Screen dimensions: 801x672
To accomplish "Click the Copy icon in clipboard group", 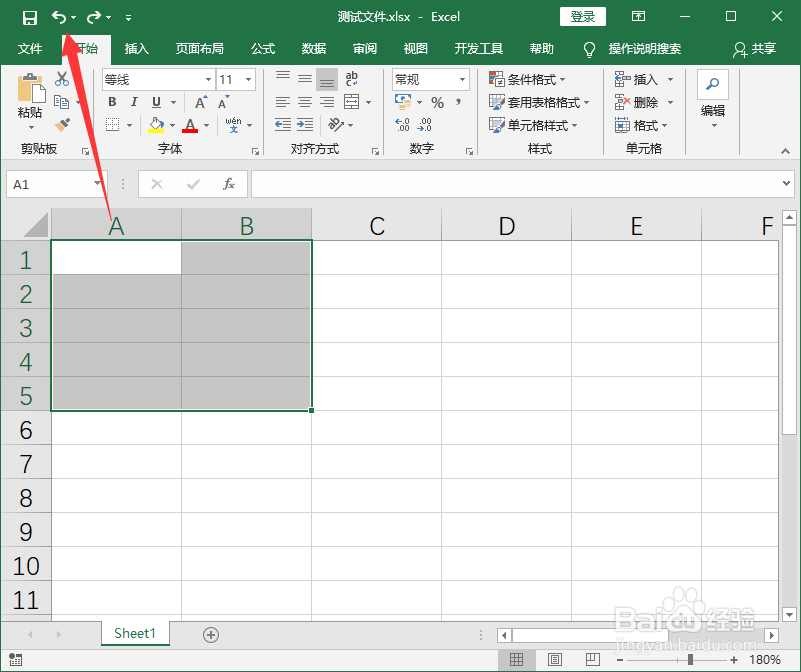I will pyautogui.click(x=62, y=102).
